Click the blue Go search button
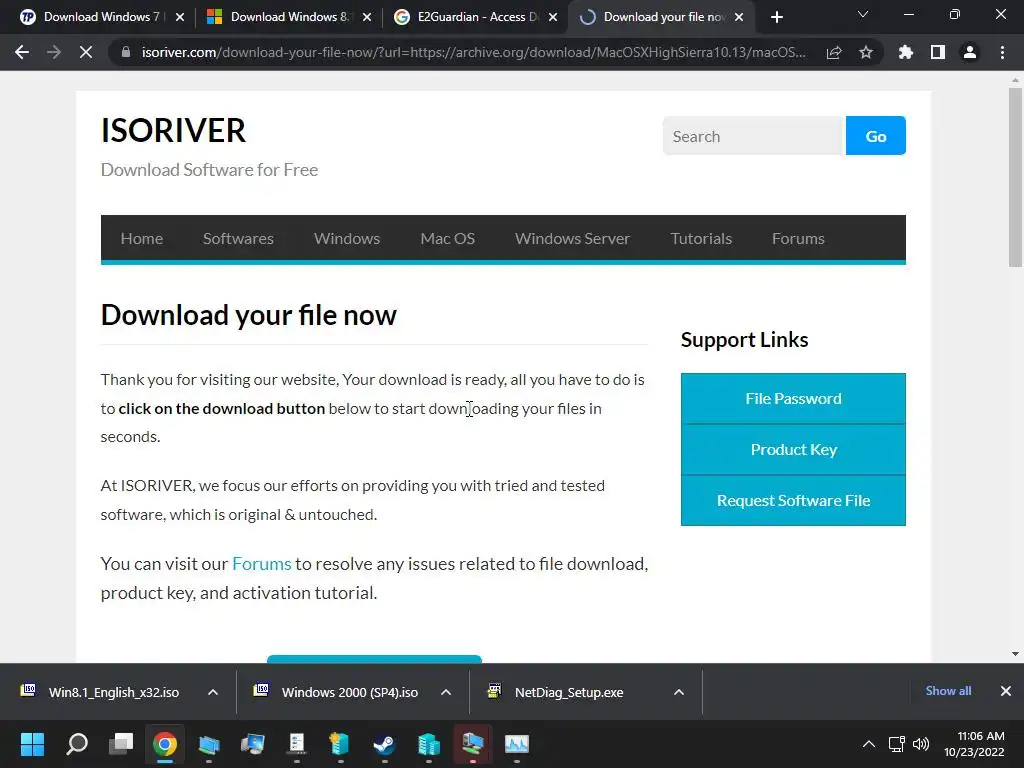1024x768 pixels. coord(876,136)
